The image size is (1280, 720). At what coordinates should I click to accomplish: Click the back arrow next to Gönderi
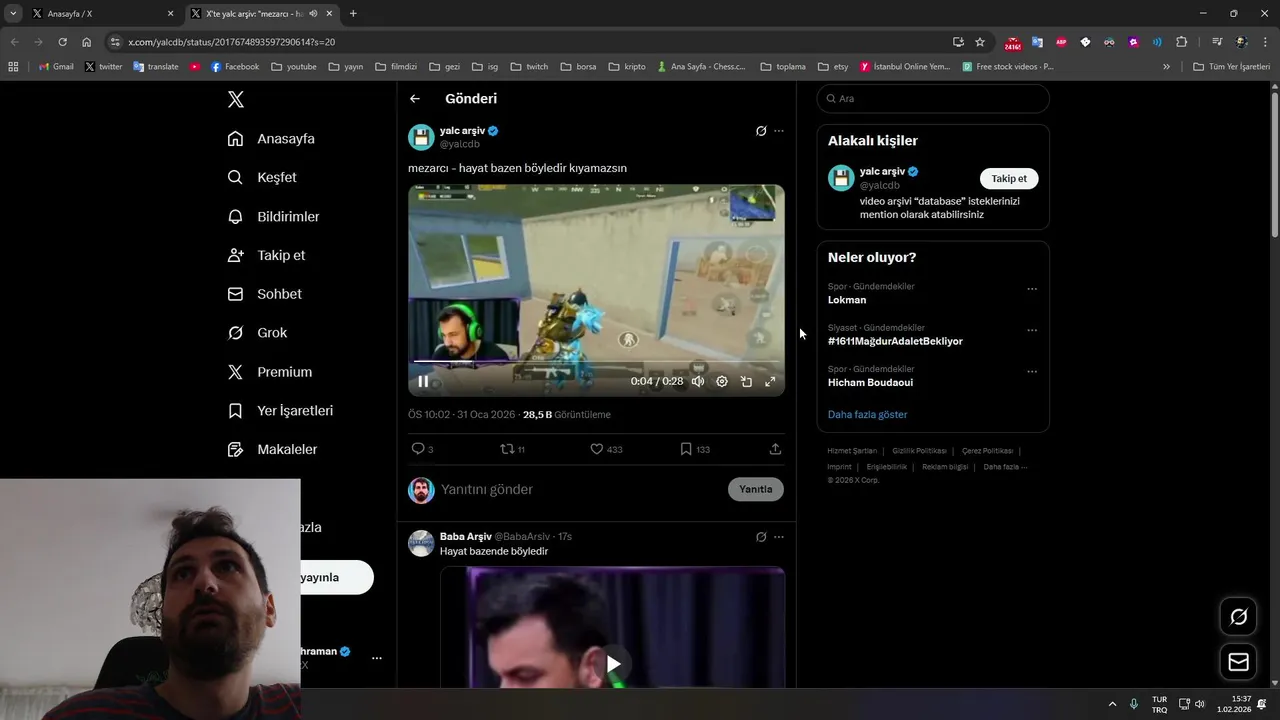click(415, 99)
